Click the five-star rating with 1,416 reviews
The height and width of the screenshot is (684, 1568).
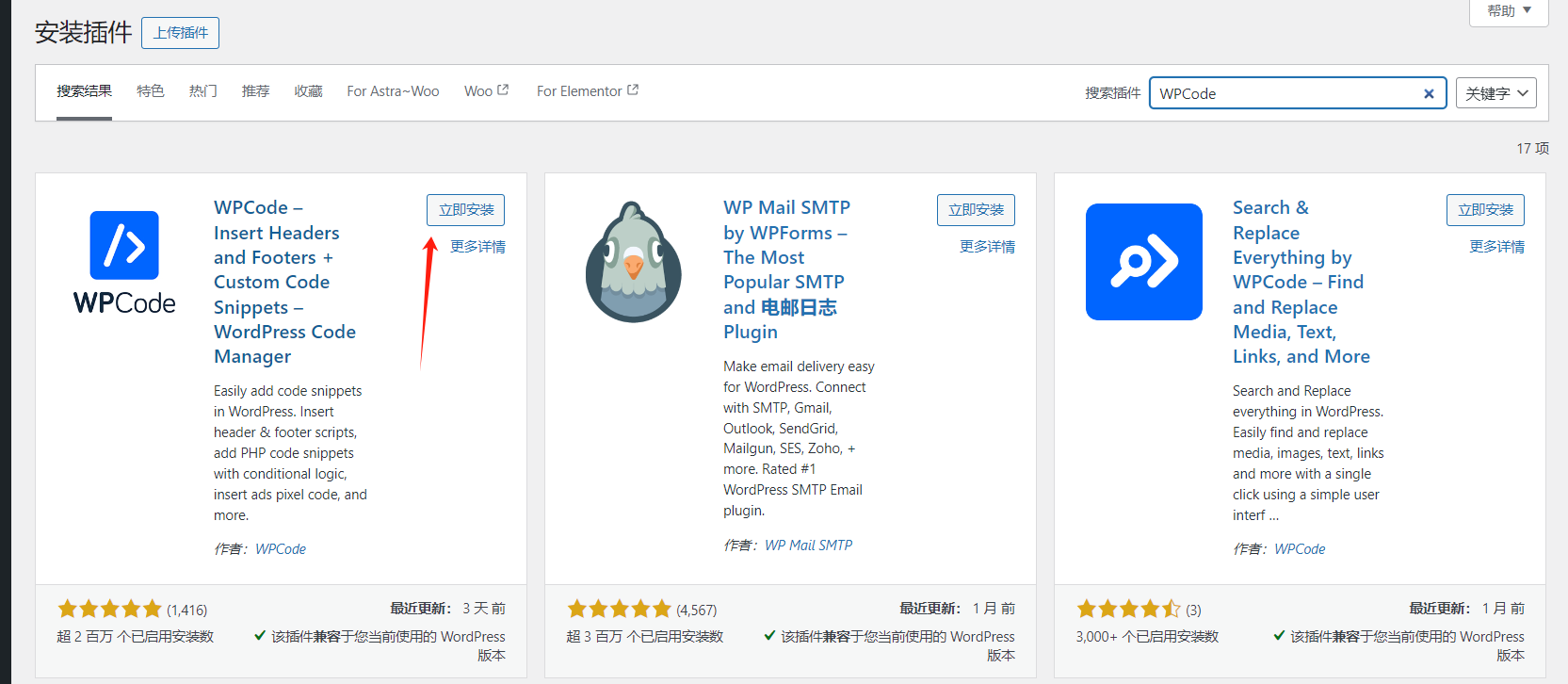[109, 610]
